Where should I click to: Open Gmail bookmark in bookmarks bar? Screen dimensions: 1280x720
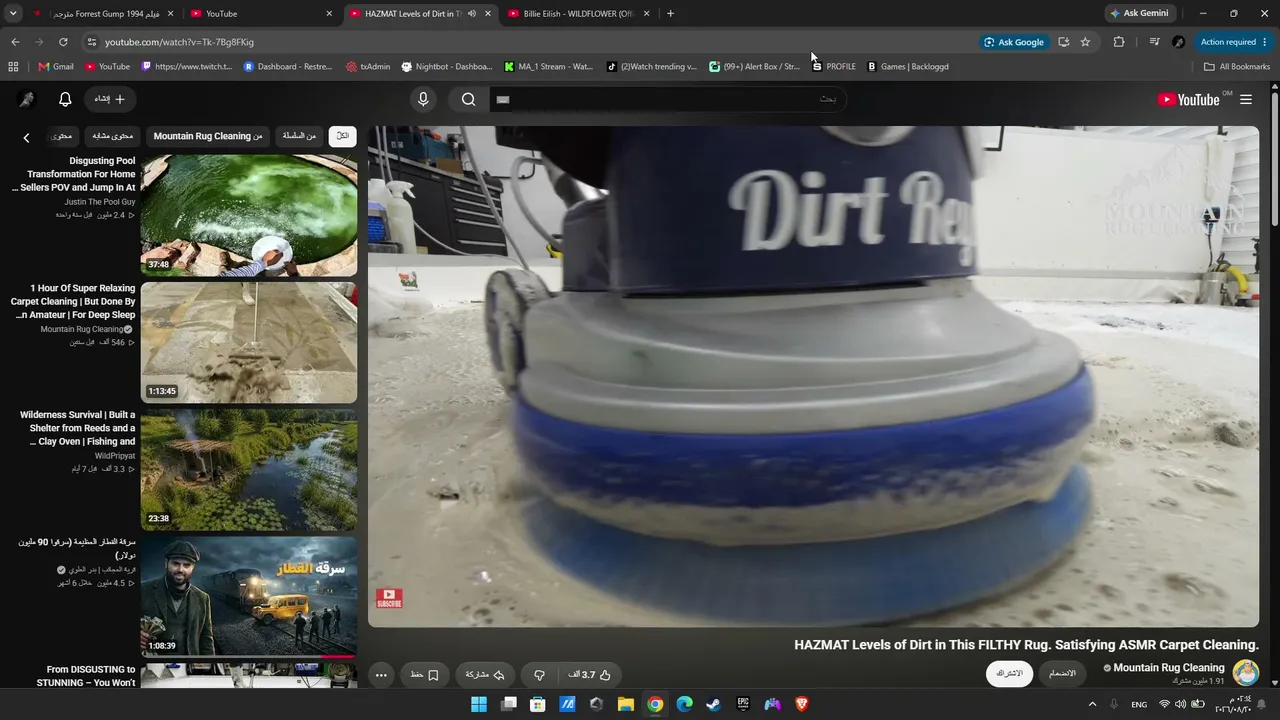56,67
